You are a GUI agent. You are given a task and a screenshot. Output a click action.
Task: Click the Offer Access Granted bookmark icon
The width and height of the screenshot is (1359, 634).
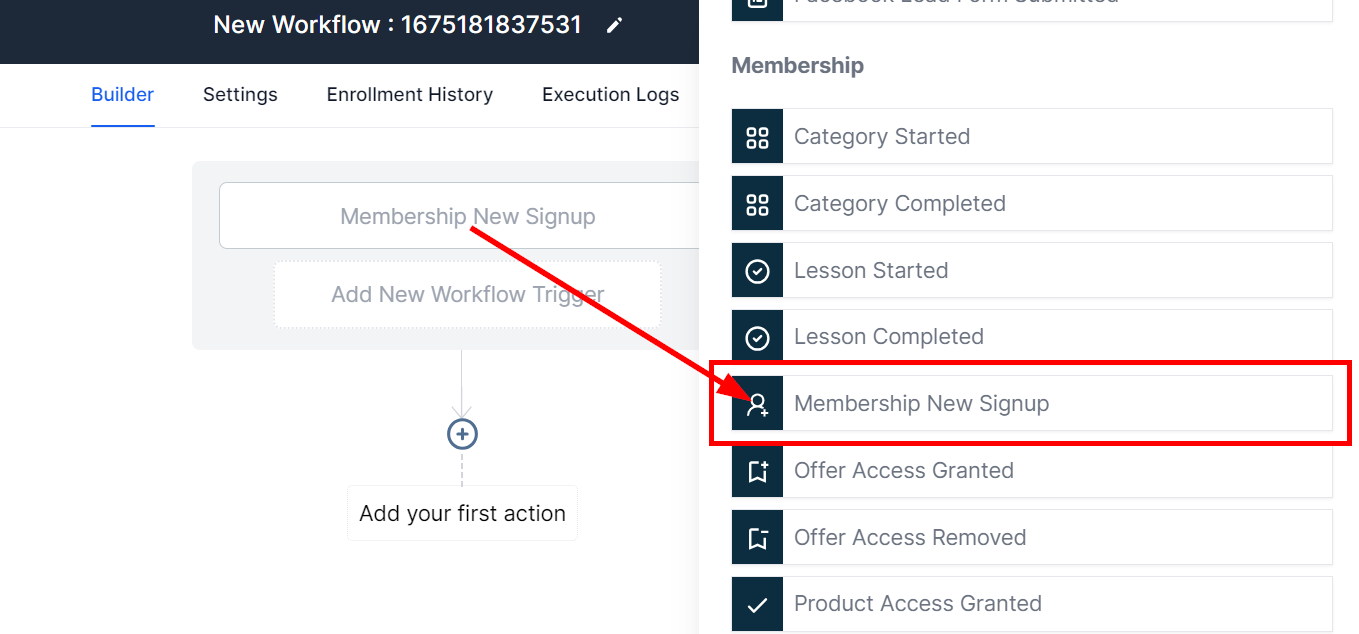pyautogui.click(x=757, y=471)
